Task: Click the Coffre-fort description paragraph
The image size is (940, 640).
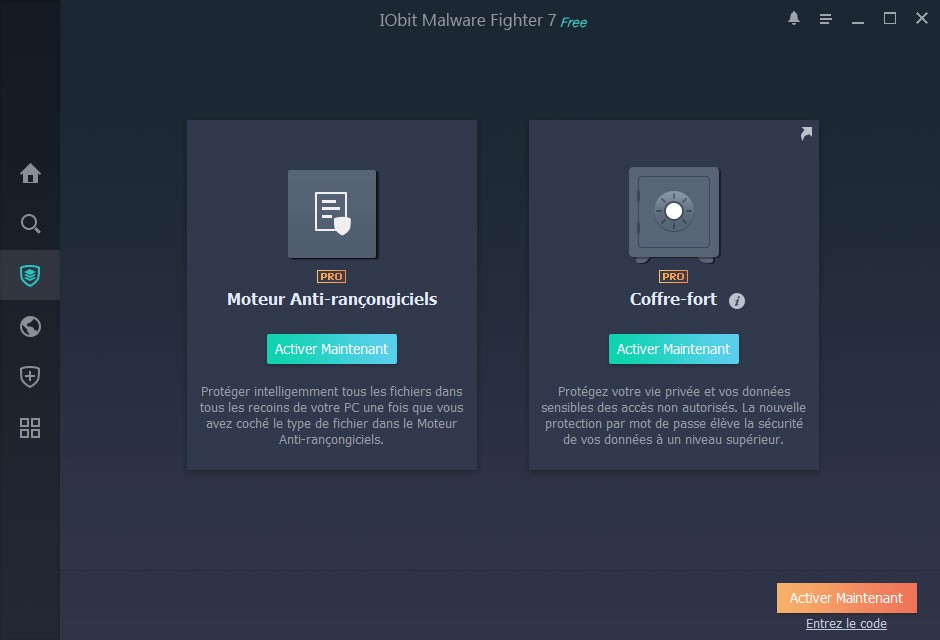Action: 673,415
